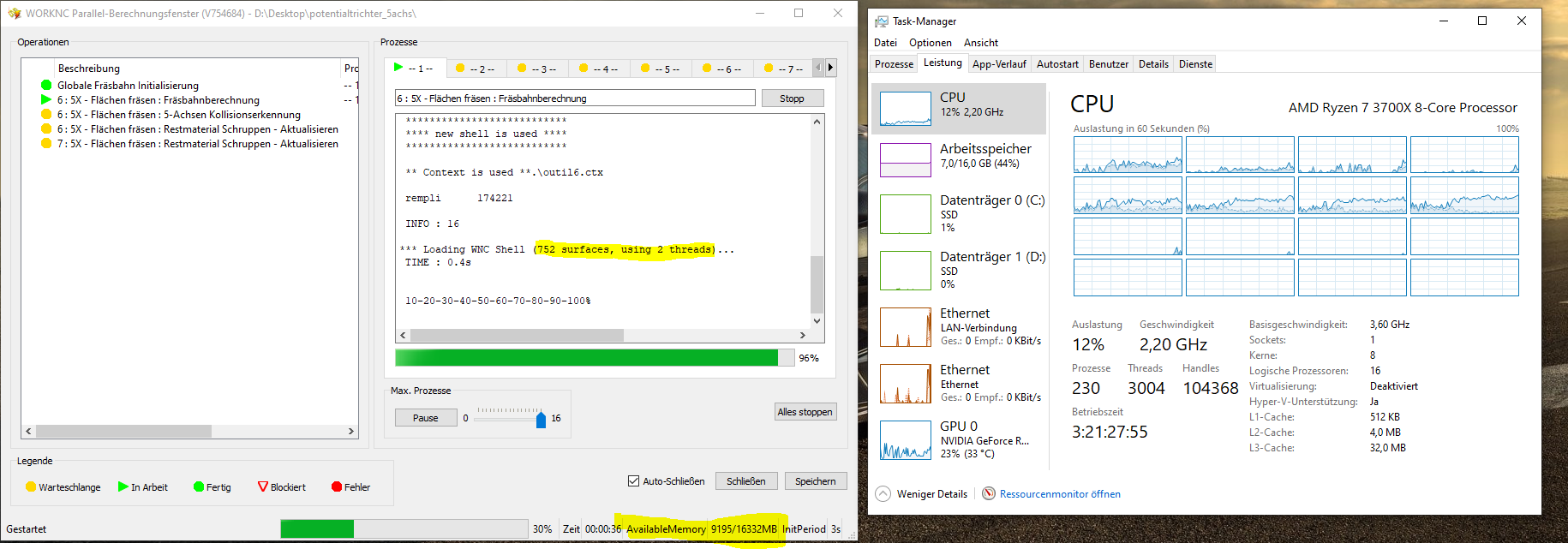Image resolution: width=1568 pixels, height=549 pixels.
Task: Click the 30% overall progress bar
Action: click(404, 528)
